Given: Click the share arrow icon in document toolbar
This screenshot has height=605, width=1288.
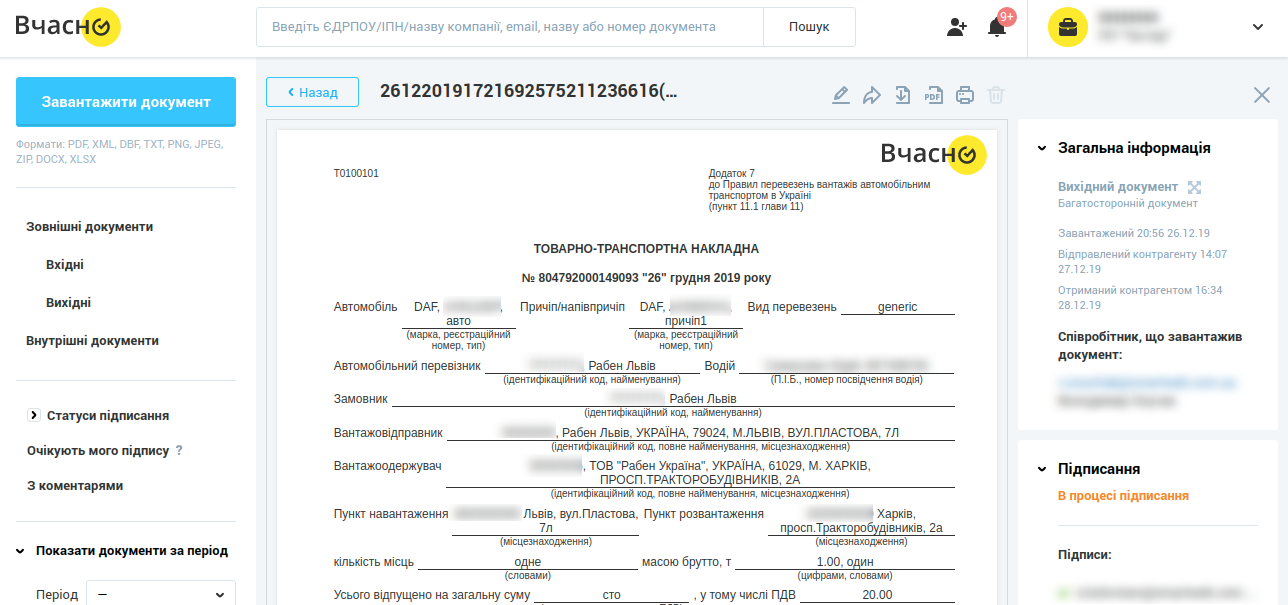Looking at the screenshot, I should click(872, 95).
